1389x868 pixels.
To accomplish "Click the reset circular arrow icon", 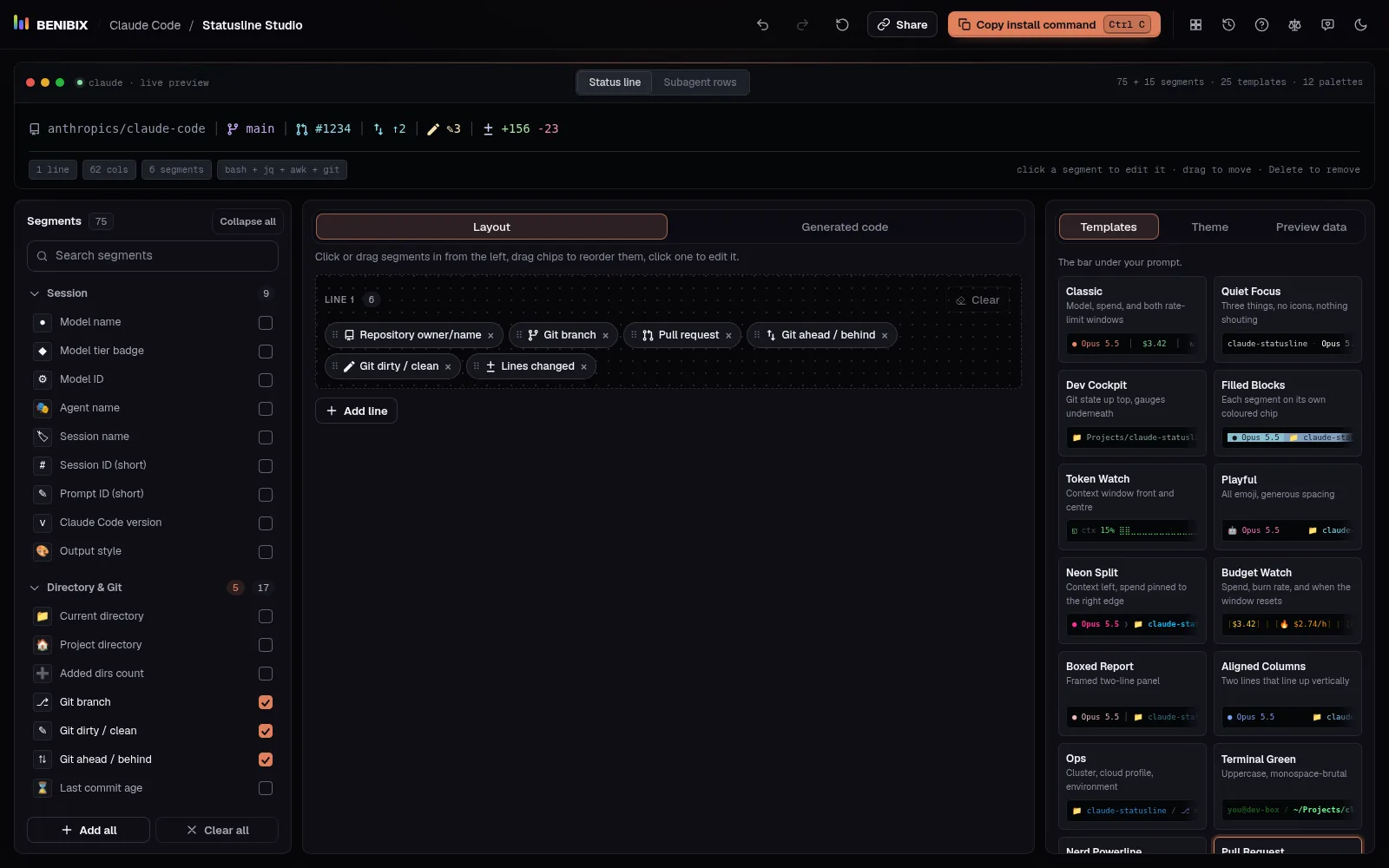I will 842,25.
